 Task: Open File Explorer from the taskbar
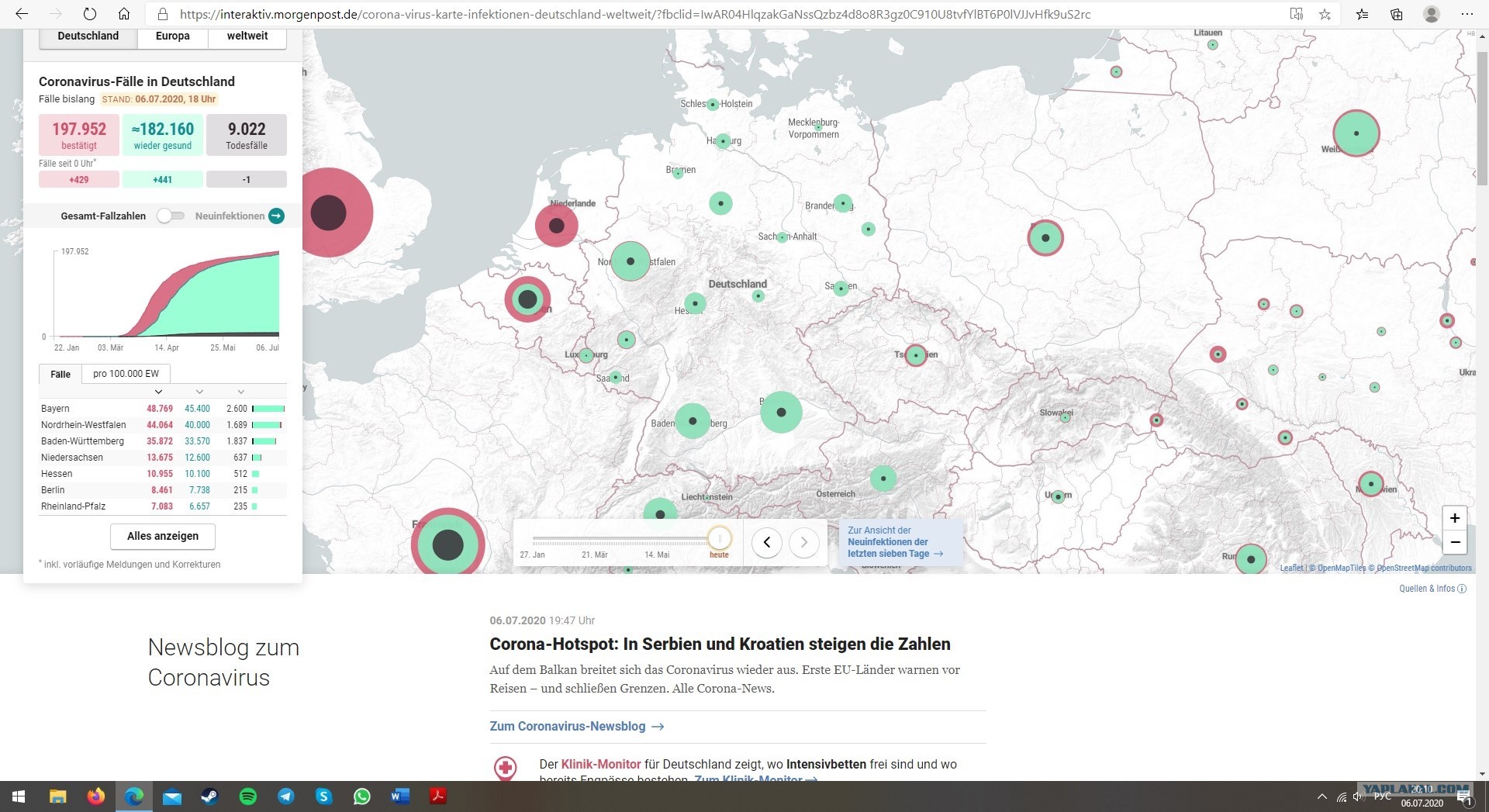coord(58,796)
